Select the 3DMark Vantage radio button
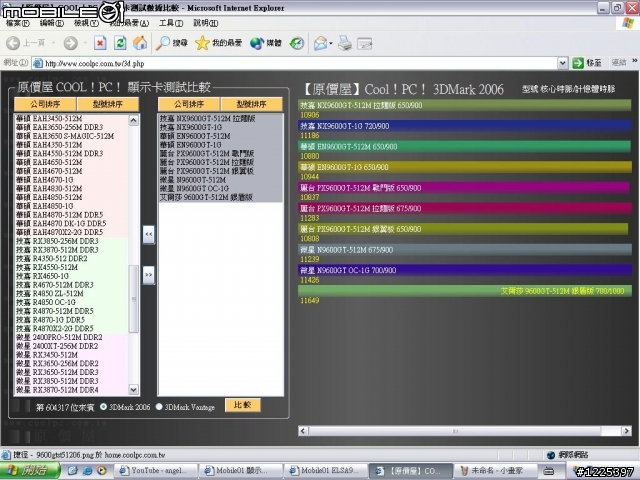The height and width of the screenshot is (480, 640). pyautogui.click(x=159, y=407)
